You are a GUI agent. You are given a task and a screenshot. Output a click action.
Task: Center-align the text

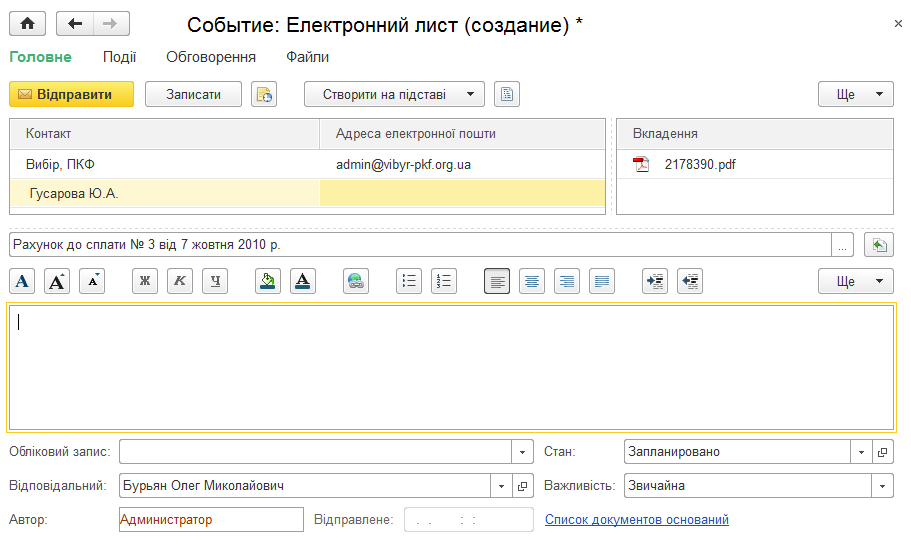[x=532, y=281]
